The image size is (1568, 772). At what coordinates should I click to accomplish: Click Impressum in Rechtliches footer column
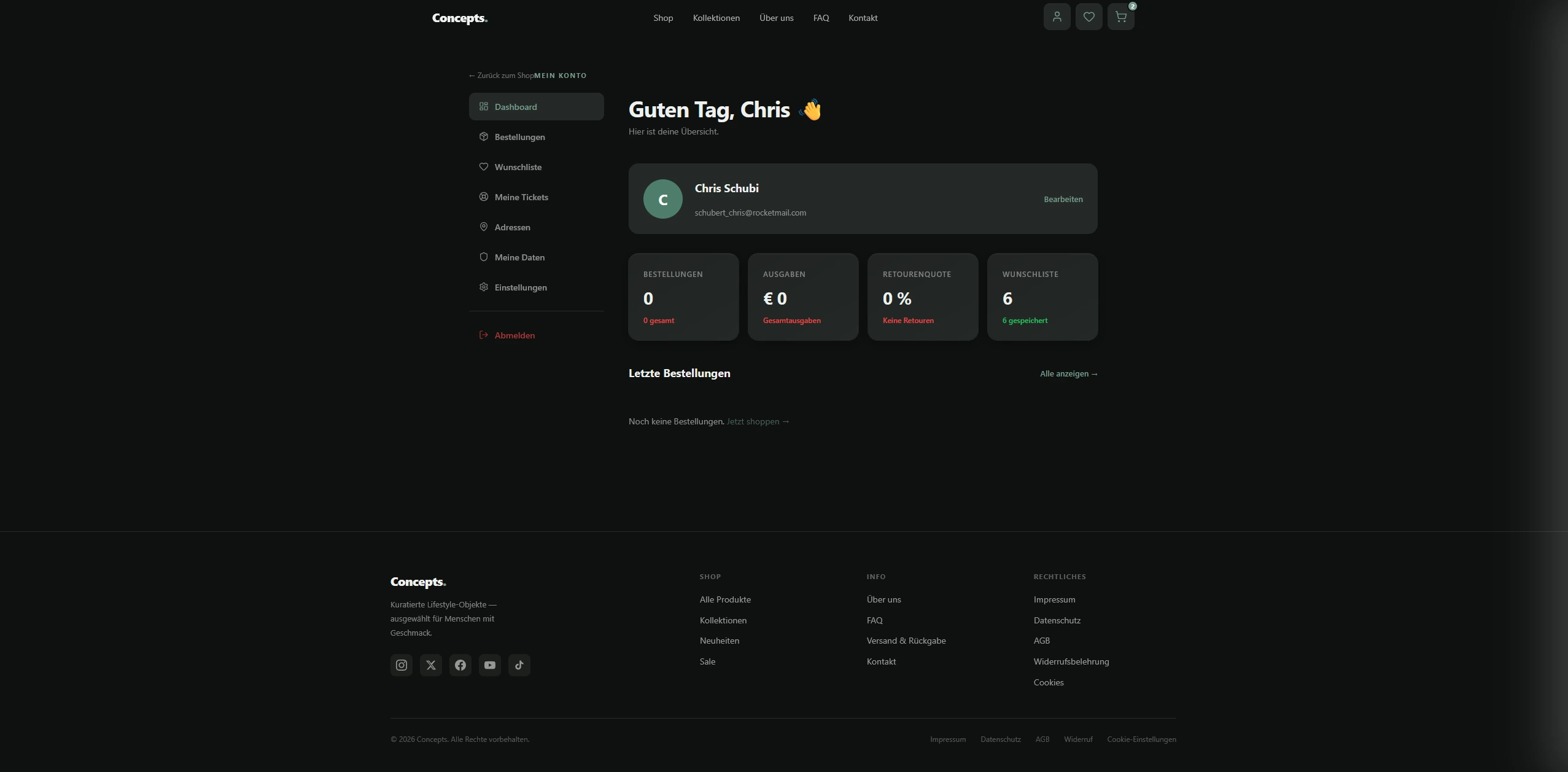tap(1055, 599)
